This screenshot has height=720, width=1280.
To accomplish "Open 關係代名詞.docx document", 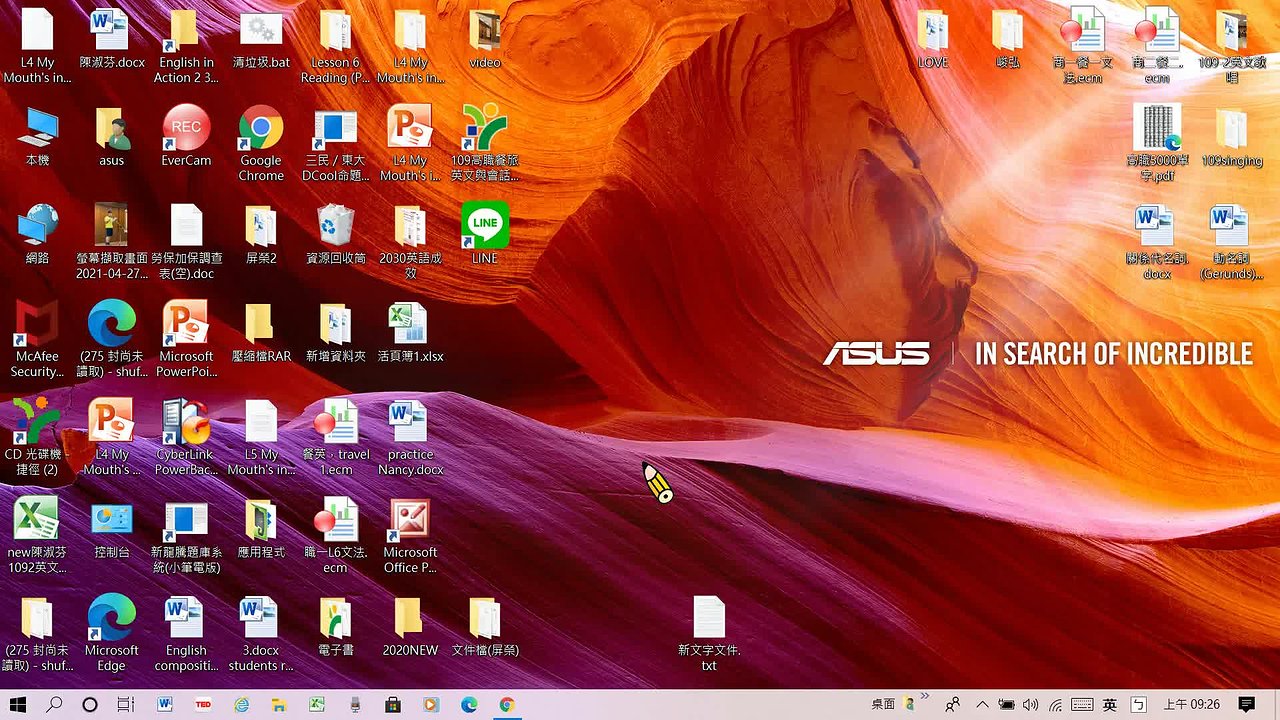I will [1157, 243].
